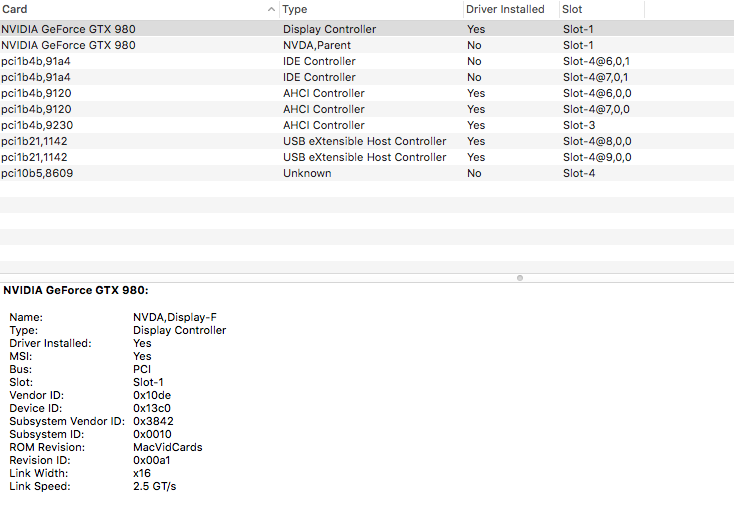Click the Display Controller value in detail pane

(x=179, y=331)
